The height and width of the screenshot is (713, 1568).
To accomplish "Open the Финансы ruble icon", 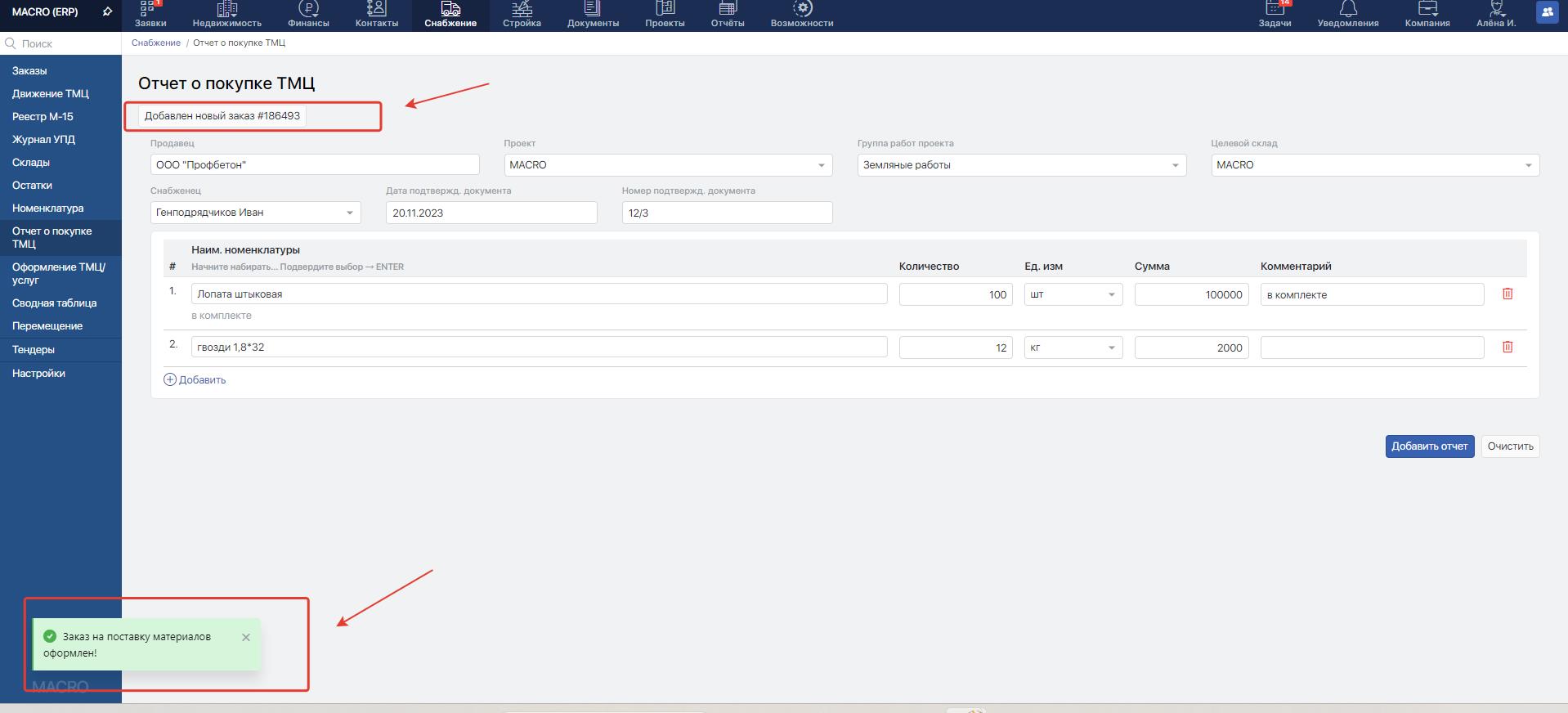I will click(308, 9).
